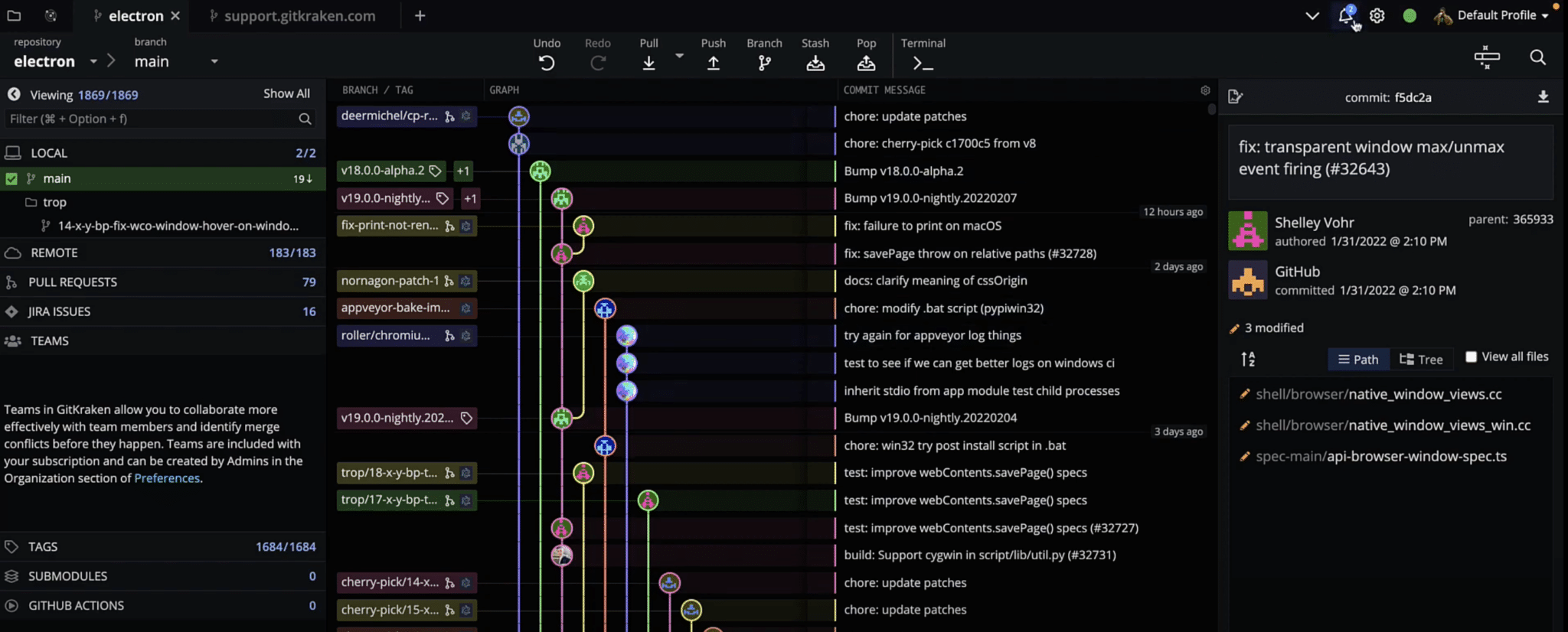The image size is (1568, 632).
Task: Open the command palette wand icon
Action: 1487,57
